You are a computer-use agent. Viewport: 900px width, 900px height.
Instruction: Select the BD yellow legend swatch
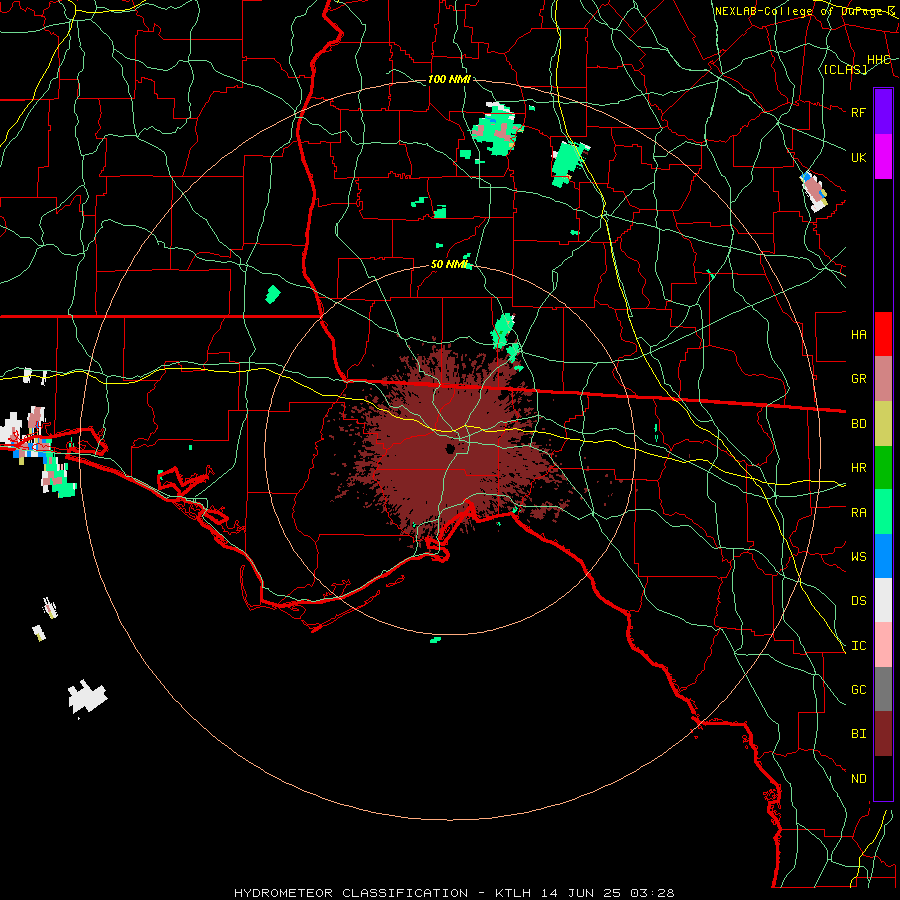[883, 424]
